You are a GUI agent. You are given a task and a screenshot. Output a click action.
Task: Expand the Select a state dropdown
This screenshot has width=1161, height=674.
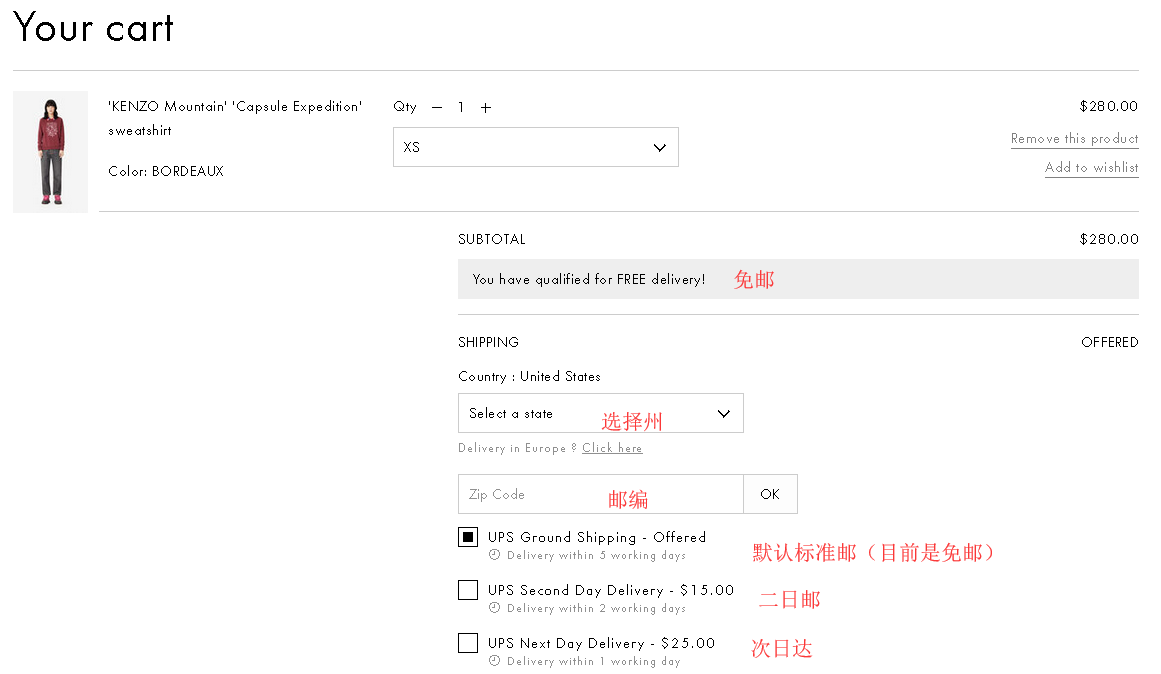tap(600, 413)
